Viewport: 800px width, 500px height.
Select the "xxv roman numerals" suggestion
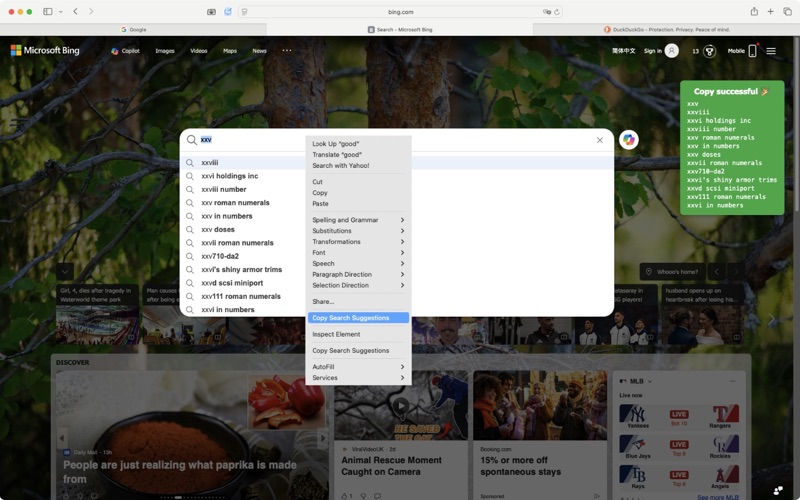[235, 203]
